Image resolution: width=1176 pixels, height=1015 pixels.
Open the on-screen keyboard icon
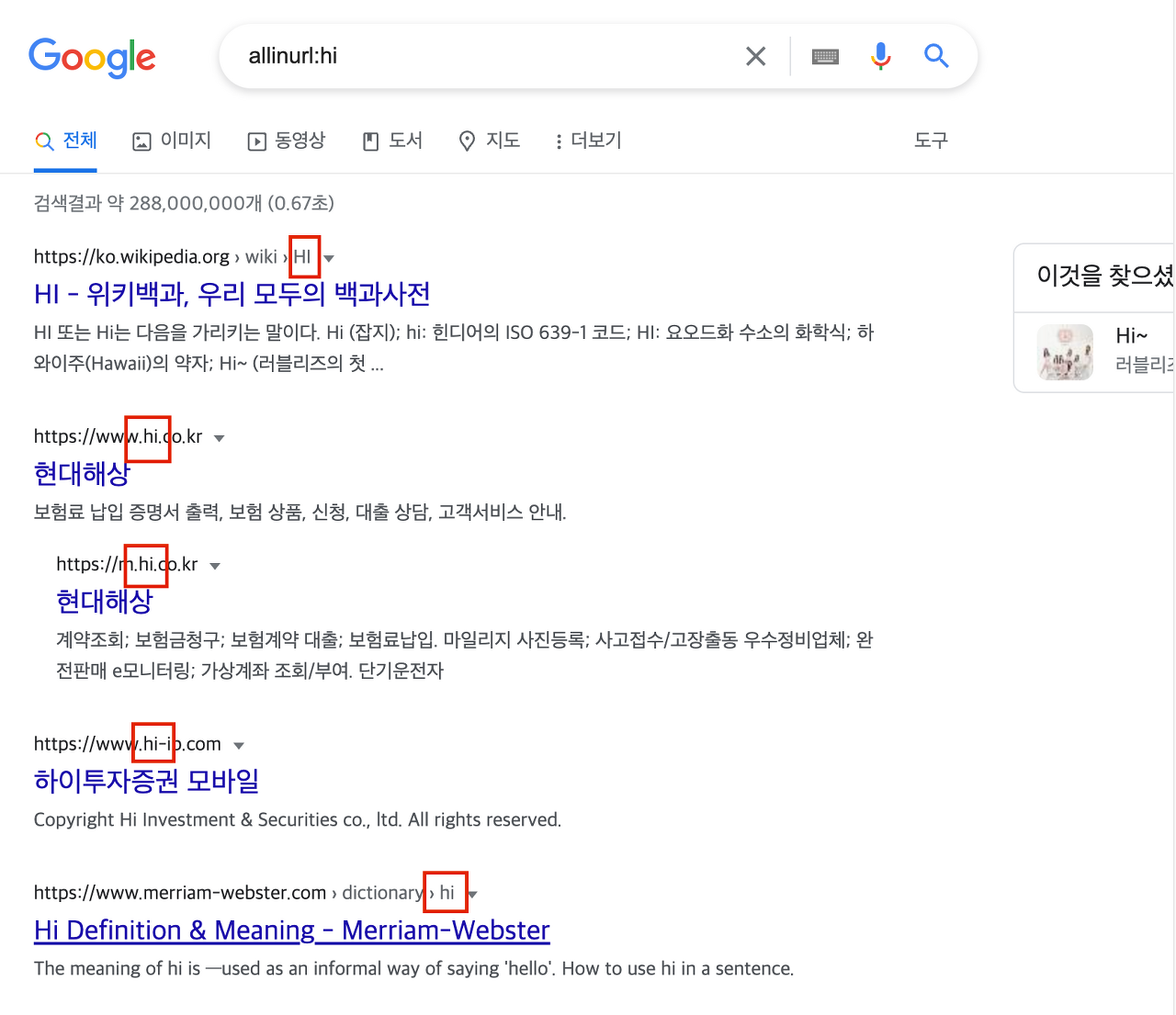(x=825, y=57)
